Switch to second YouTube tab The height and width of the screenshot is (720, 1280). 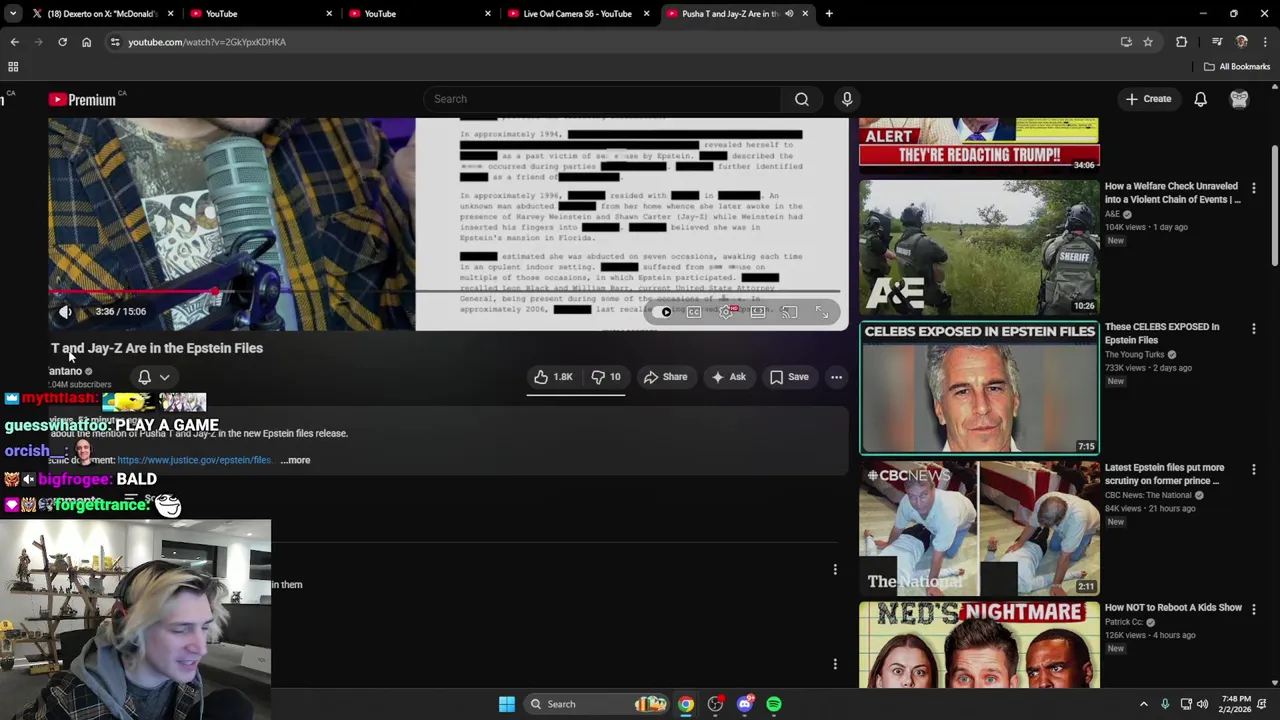(420, 14)
